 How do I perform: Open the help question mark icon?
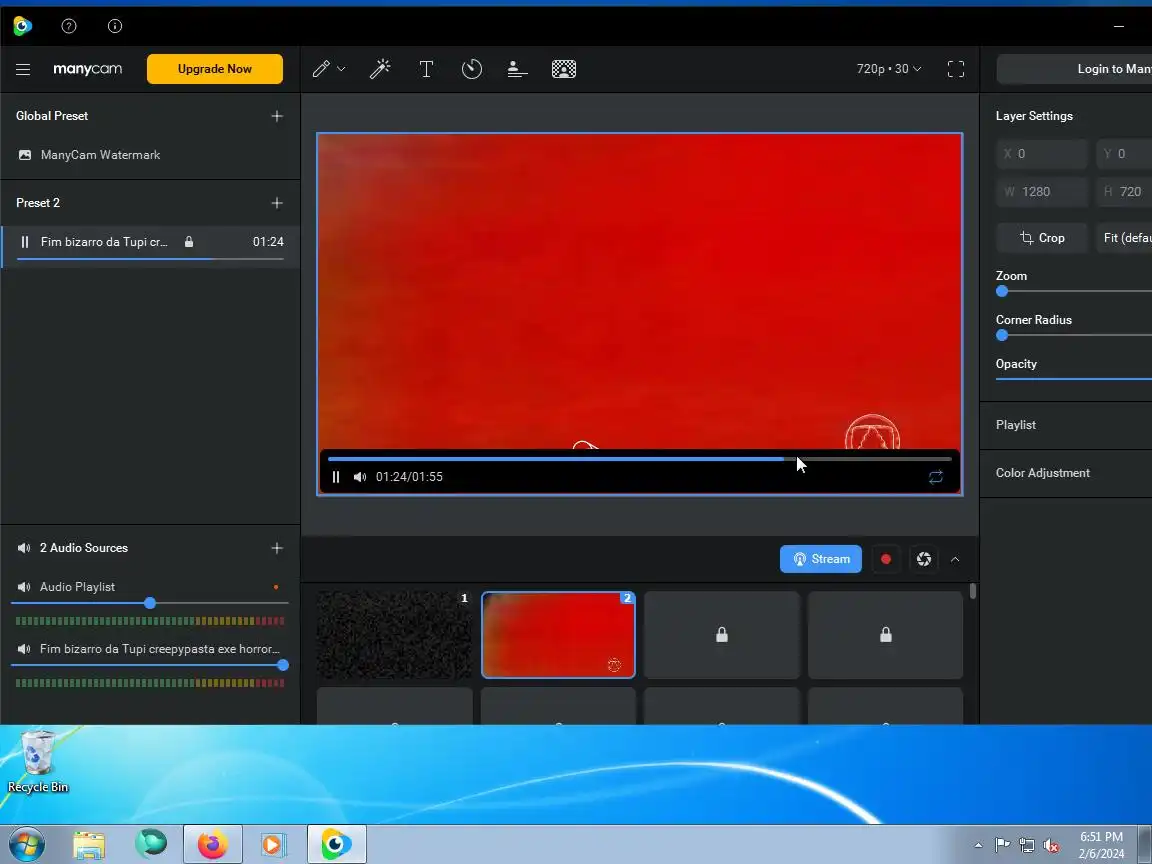(69, 26)
